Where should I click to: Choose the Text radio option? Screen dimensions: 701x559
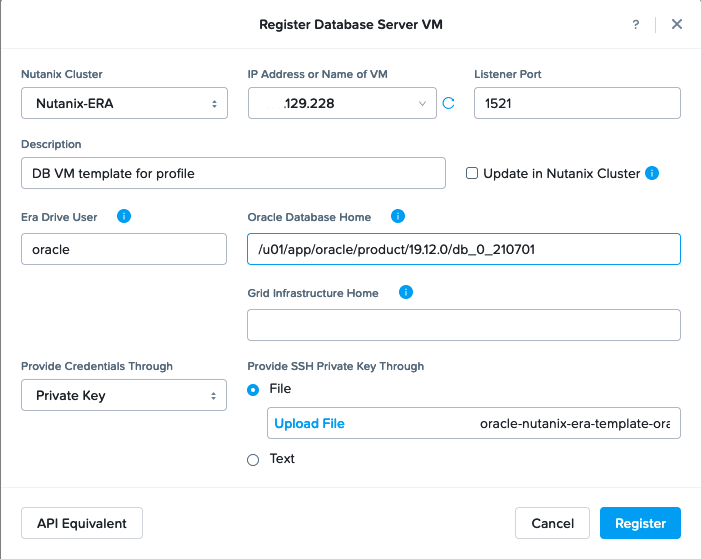point(253,460)
